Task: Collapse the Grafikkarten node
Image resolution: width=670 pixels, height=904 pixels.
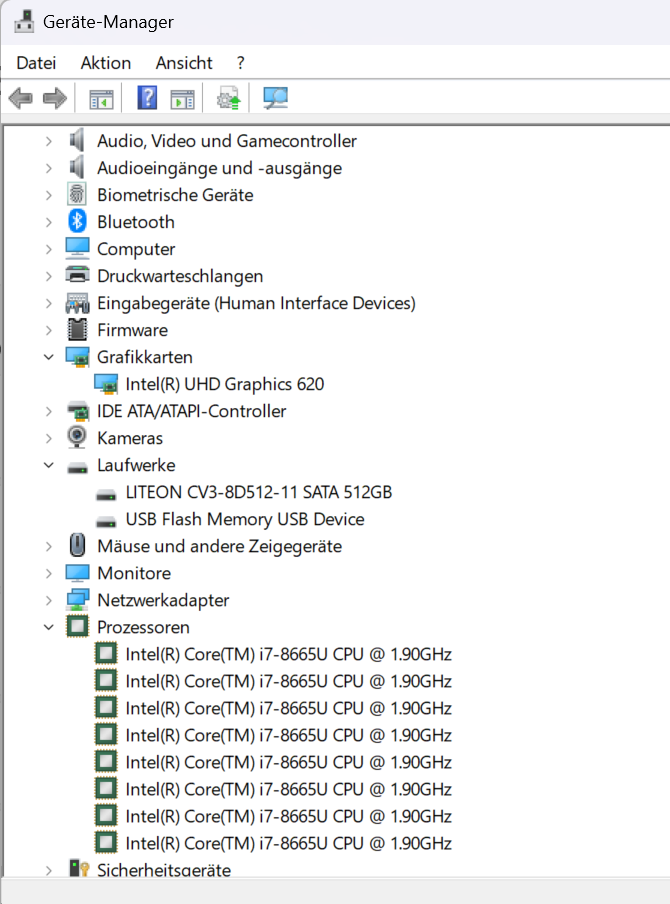Action: pyautogui.click(x=49, y=357)
